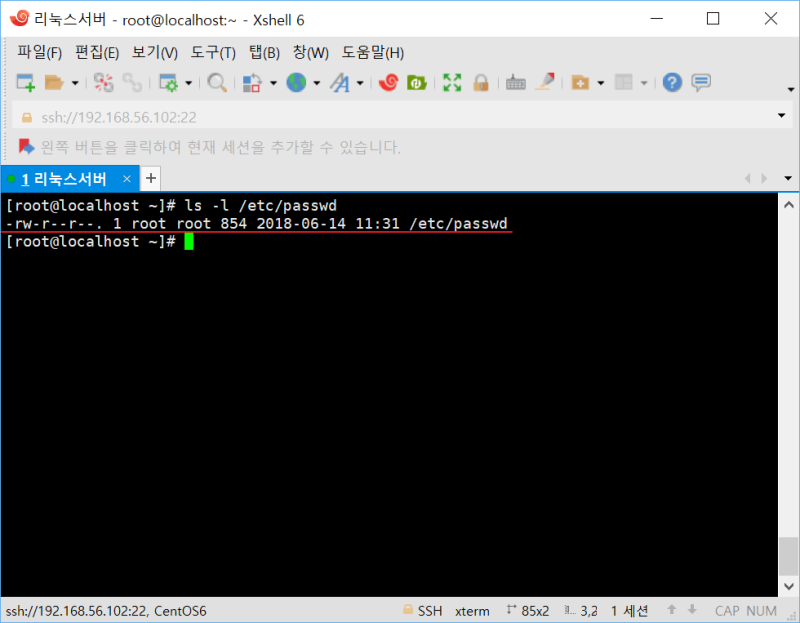The width and height of the screenshot is (800, 623).
Task: Open the 파일(F) menu
Action: pos(39,53)
